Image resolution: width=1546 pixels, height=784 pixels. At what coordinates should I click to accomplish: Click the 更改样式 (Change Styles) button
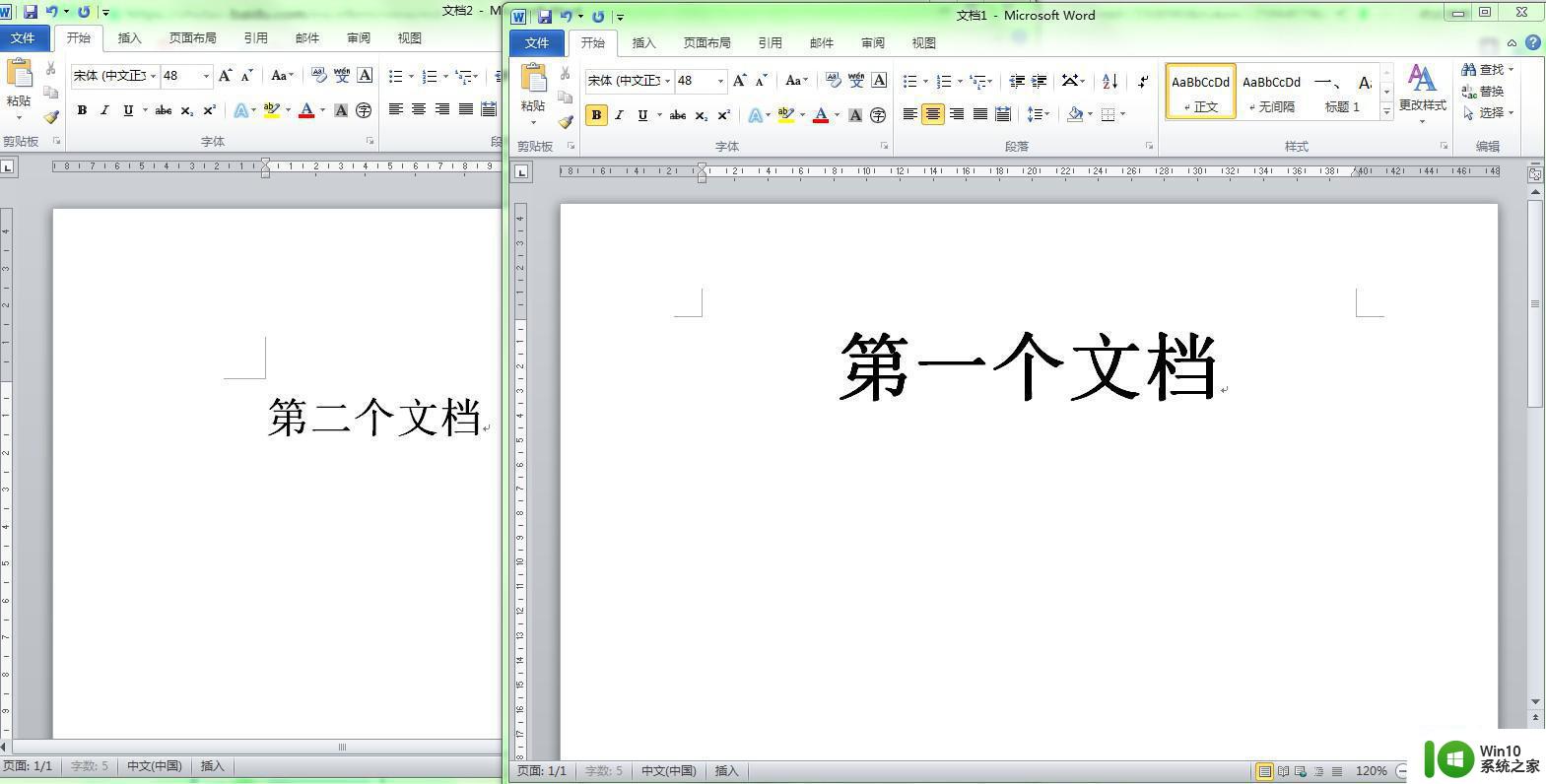point(1422,93)
